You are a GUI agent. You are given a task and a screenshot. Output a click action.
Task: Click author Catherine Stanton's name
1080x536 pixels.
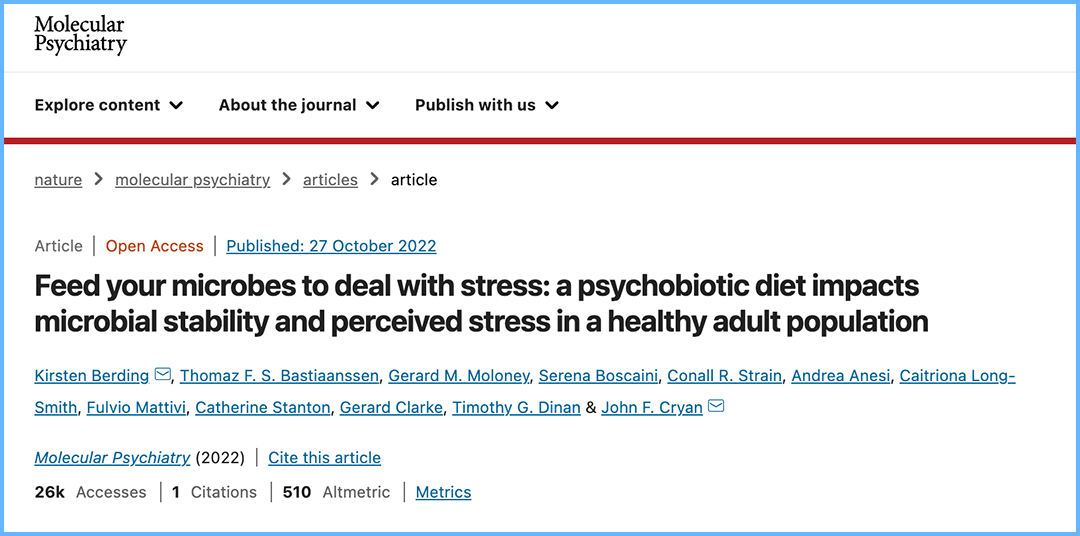[x=262, y=407]
